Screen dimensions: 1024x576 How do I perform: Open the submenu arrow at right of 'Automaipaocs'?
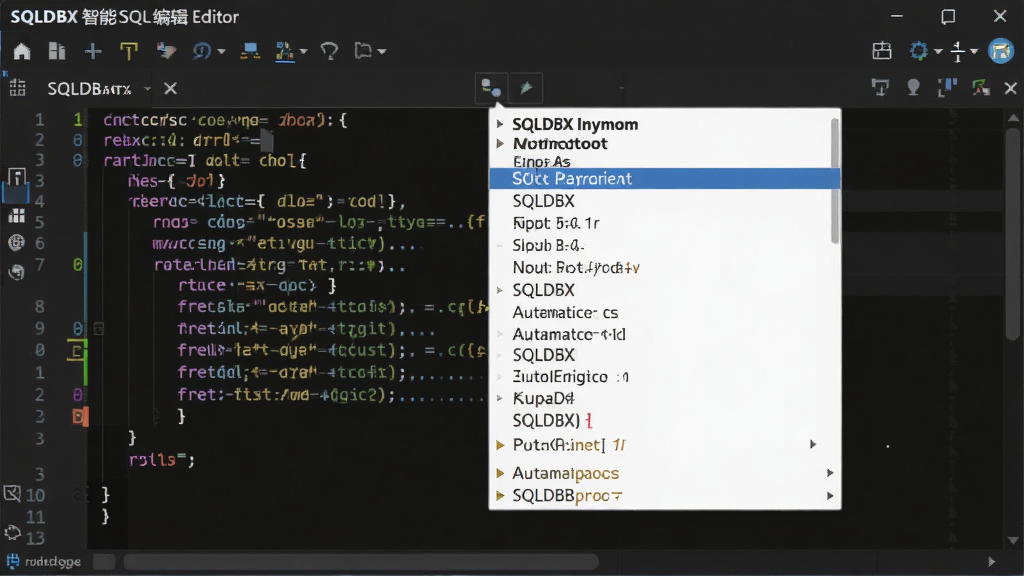[x=830, y=473]
